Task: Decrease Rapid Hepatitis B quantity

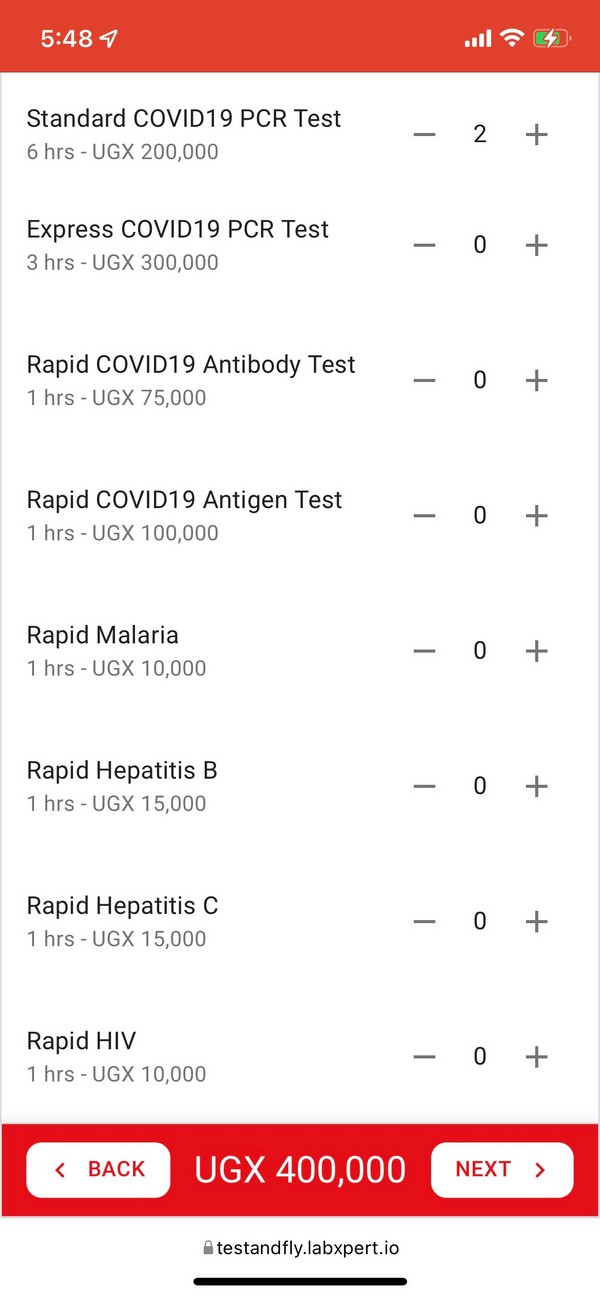Action: [424, 786]
